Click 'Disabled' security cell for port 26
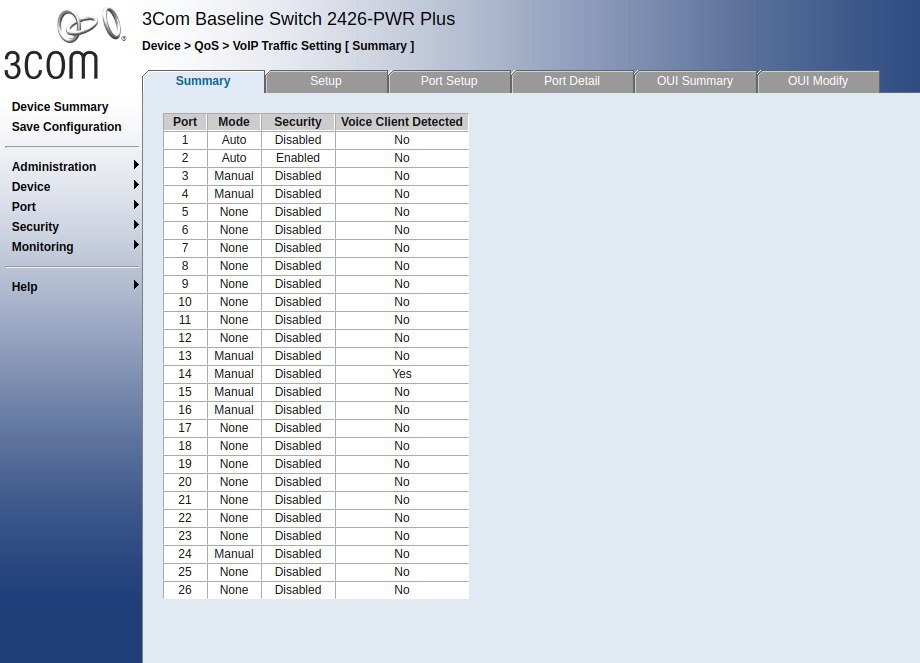Screen dimensions: 920x663 click(298, 590)
